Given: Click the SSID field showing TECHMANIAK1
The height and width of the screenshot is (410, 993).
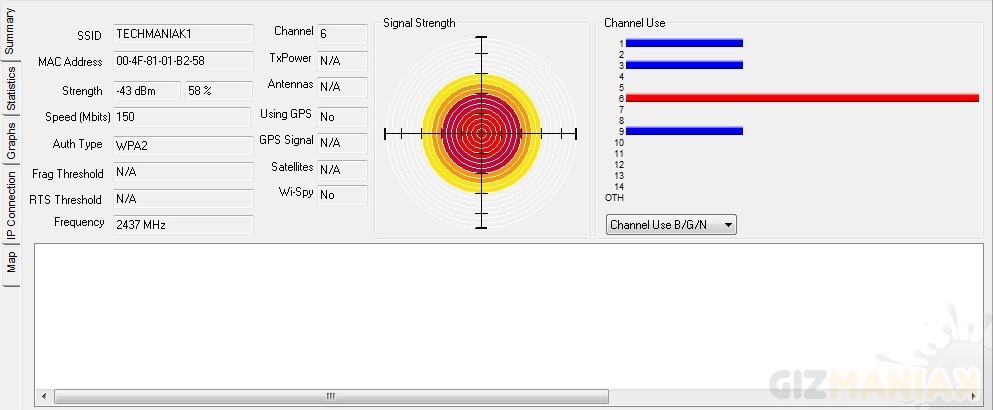Looking at the screenshot, I should [x=182, y=35].
